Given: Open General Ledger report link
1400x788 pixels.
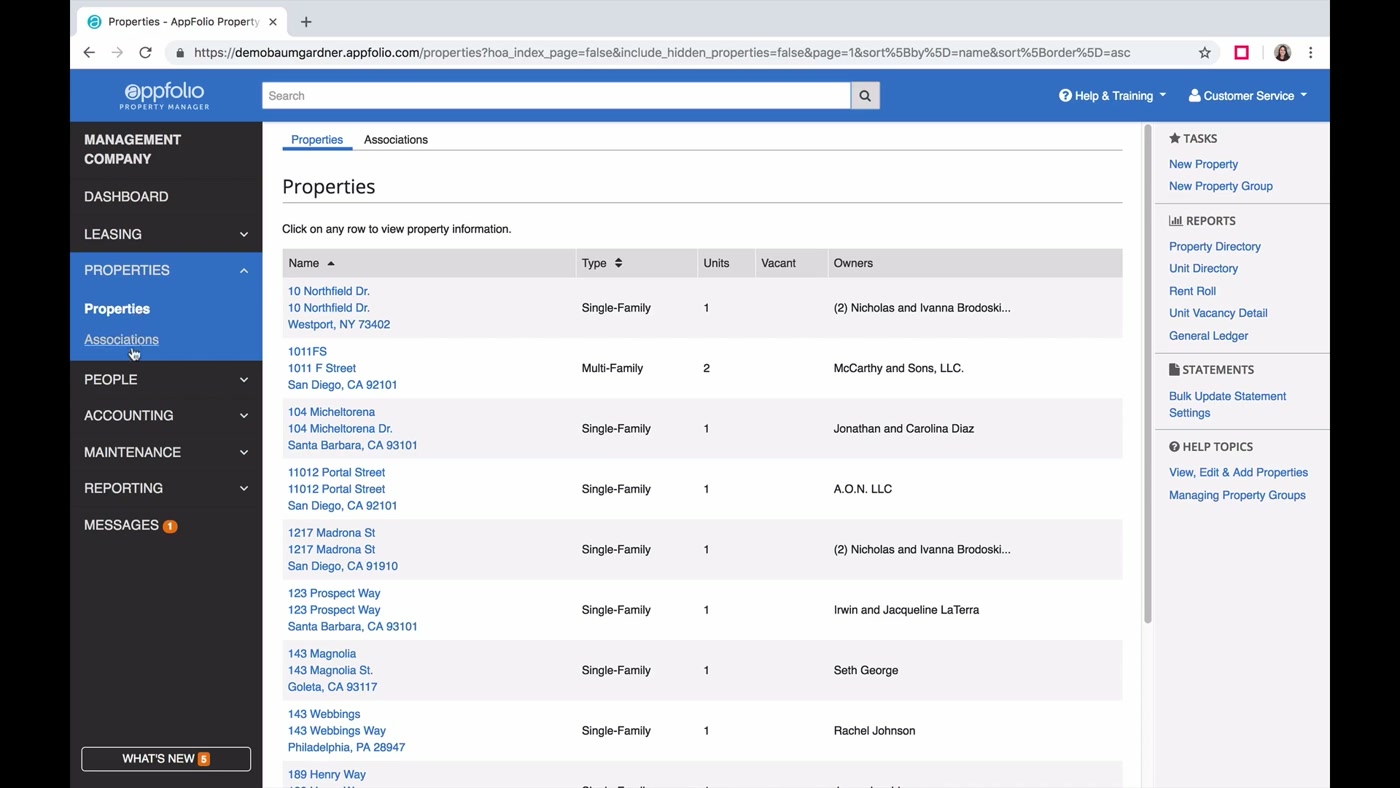Looking at the screenshot, I should 1208,336.
